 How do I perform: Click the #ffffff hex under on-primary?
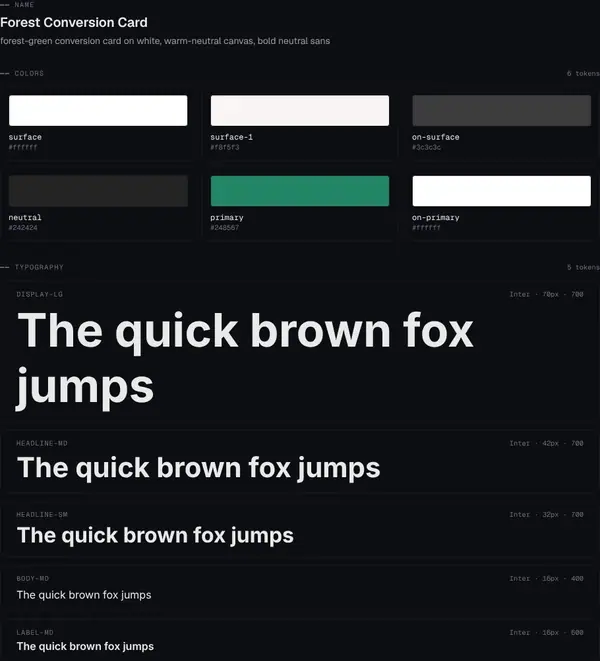[x=426, y=228]
